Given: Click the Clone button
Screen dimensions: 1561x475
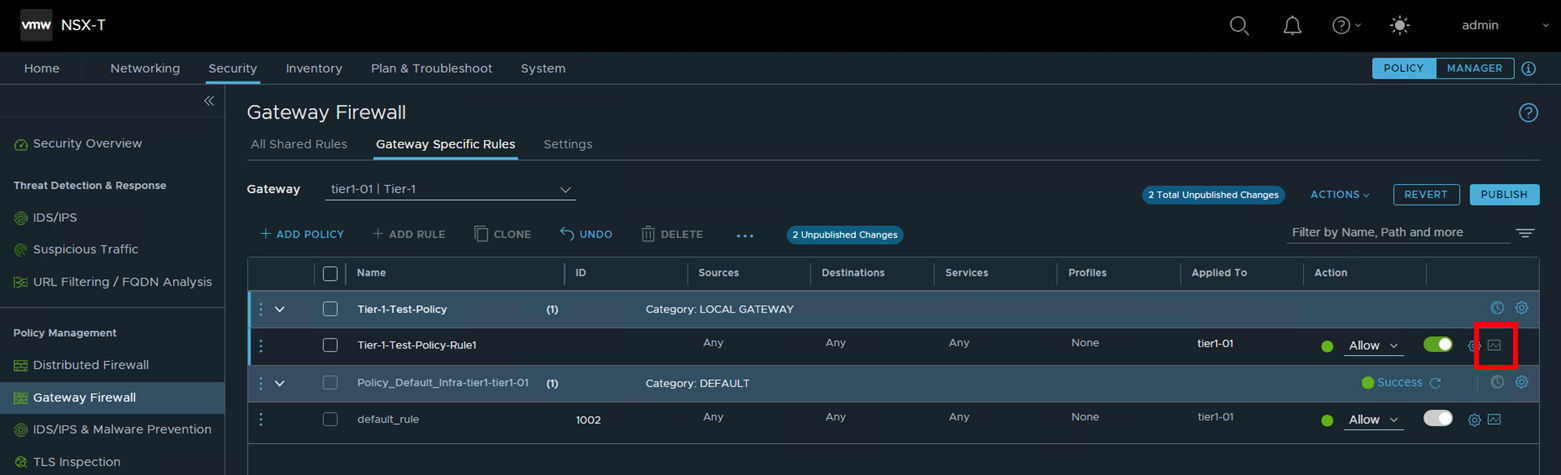Looking at the screenshot, I should (503, 234).
